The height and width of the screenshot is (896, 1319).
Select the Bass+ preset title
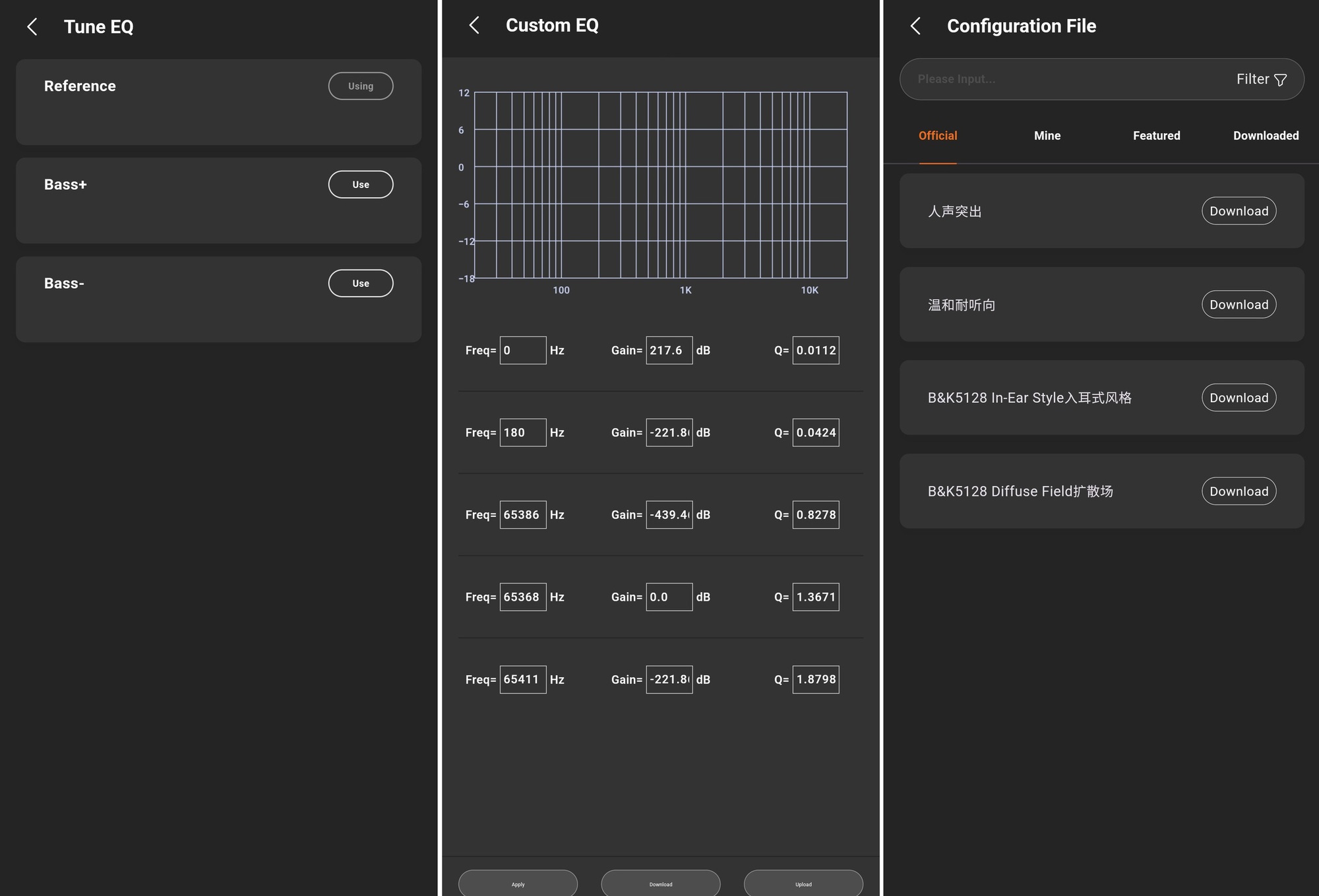point(65,185)
